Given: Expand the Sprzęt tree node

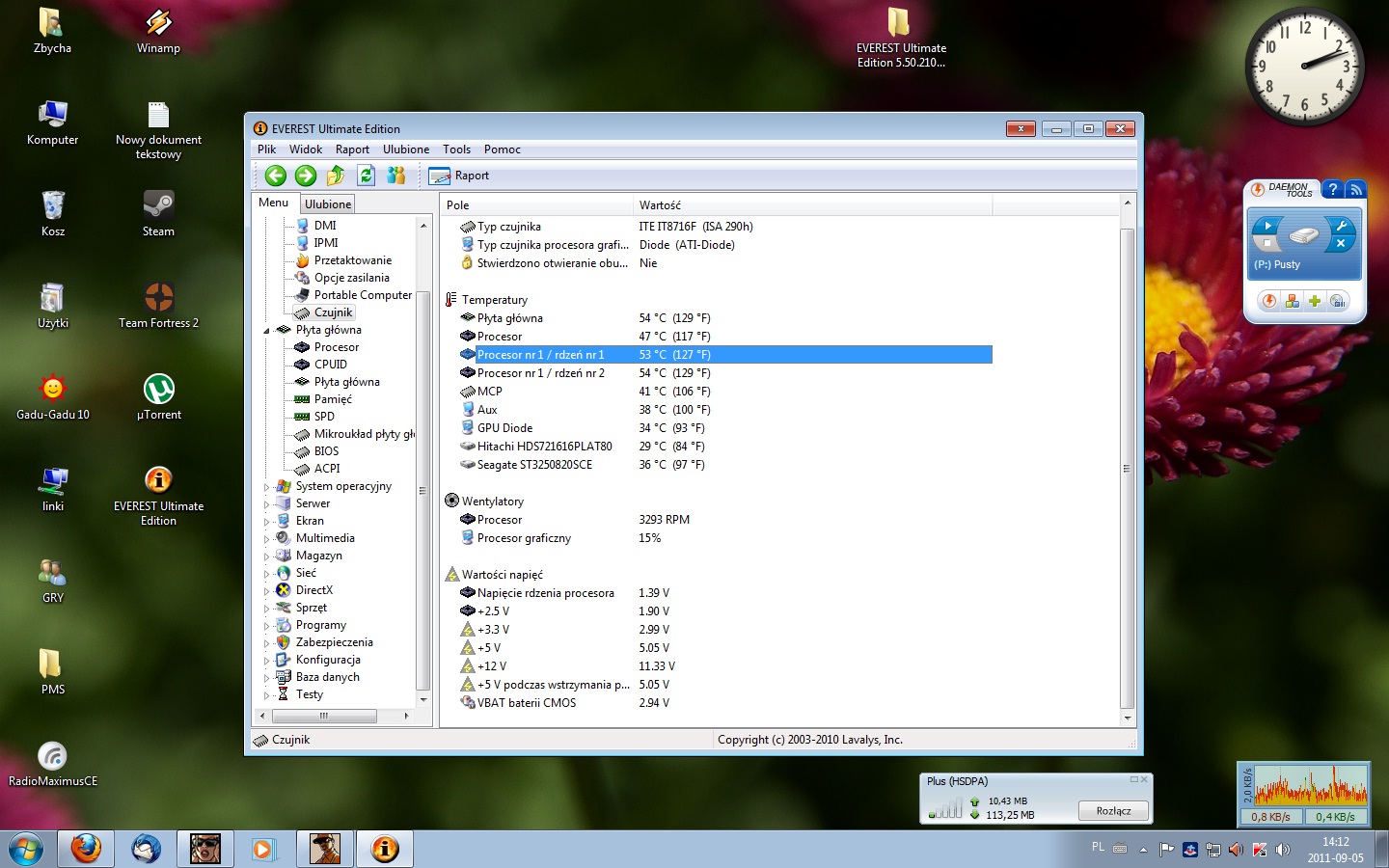Looking at the screenshot, I should [x=267, y=609].
